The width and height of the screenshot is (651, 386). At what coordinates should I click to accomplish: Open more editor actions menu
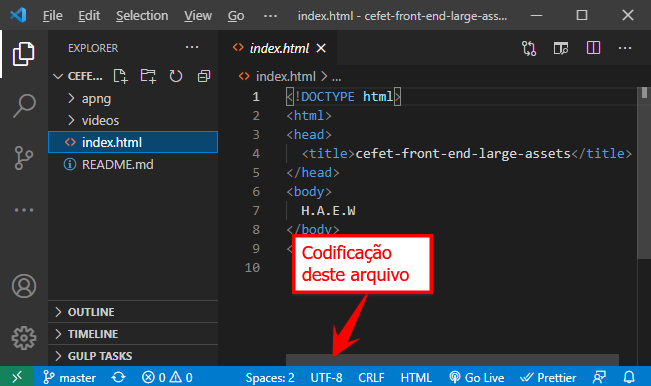pos(625,48)
